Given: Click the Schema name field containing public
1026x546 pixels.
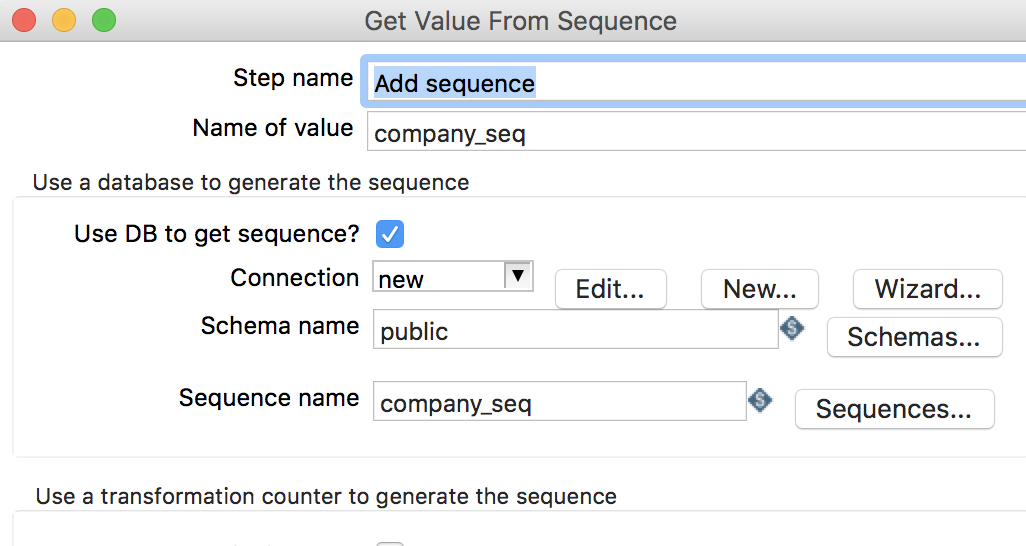Looking at the screenshot, I should 575,331.
